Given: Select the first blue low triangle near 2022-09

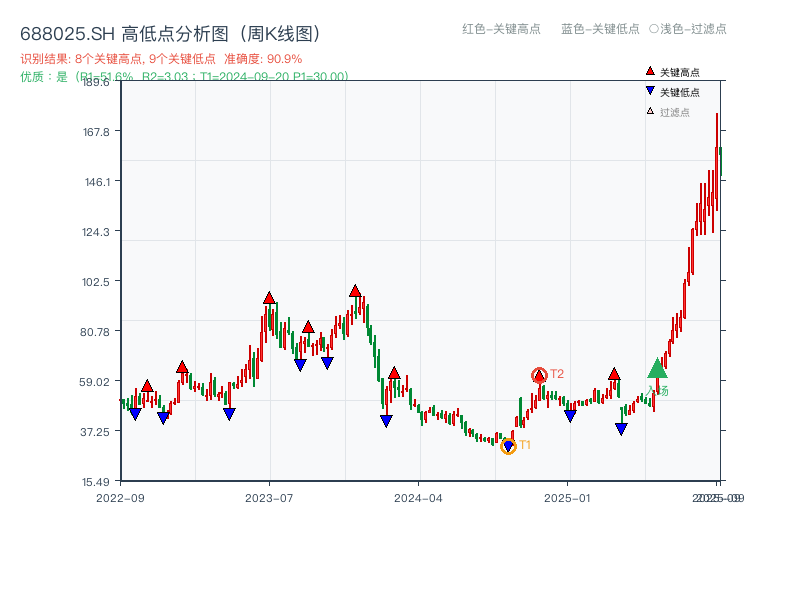Looking at the screenshot, I should click(137, 413).
